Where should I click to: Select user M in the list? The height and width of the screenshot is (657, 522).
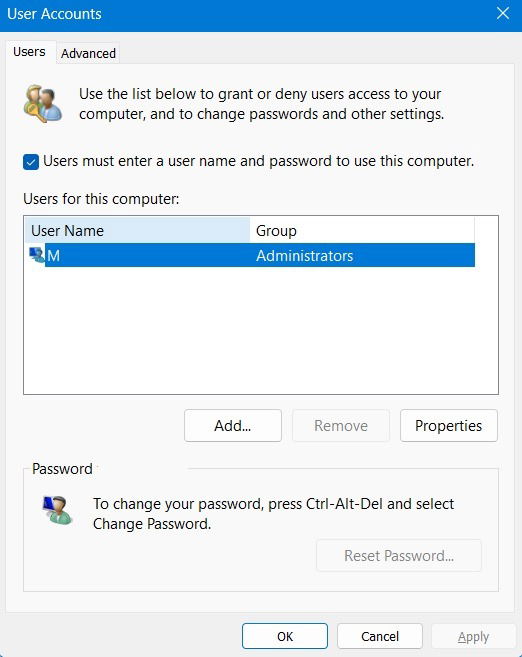[x=250, y=255]
